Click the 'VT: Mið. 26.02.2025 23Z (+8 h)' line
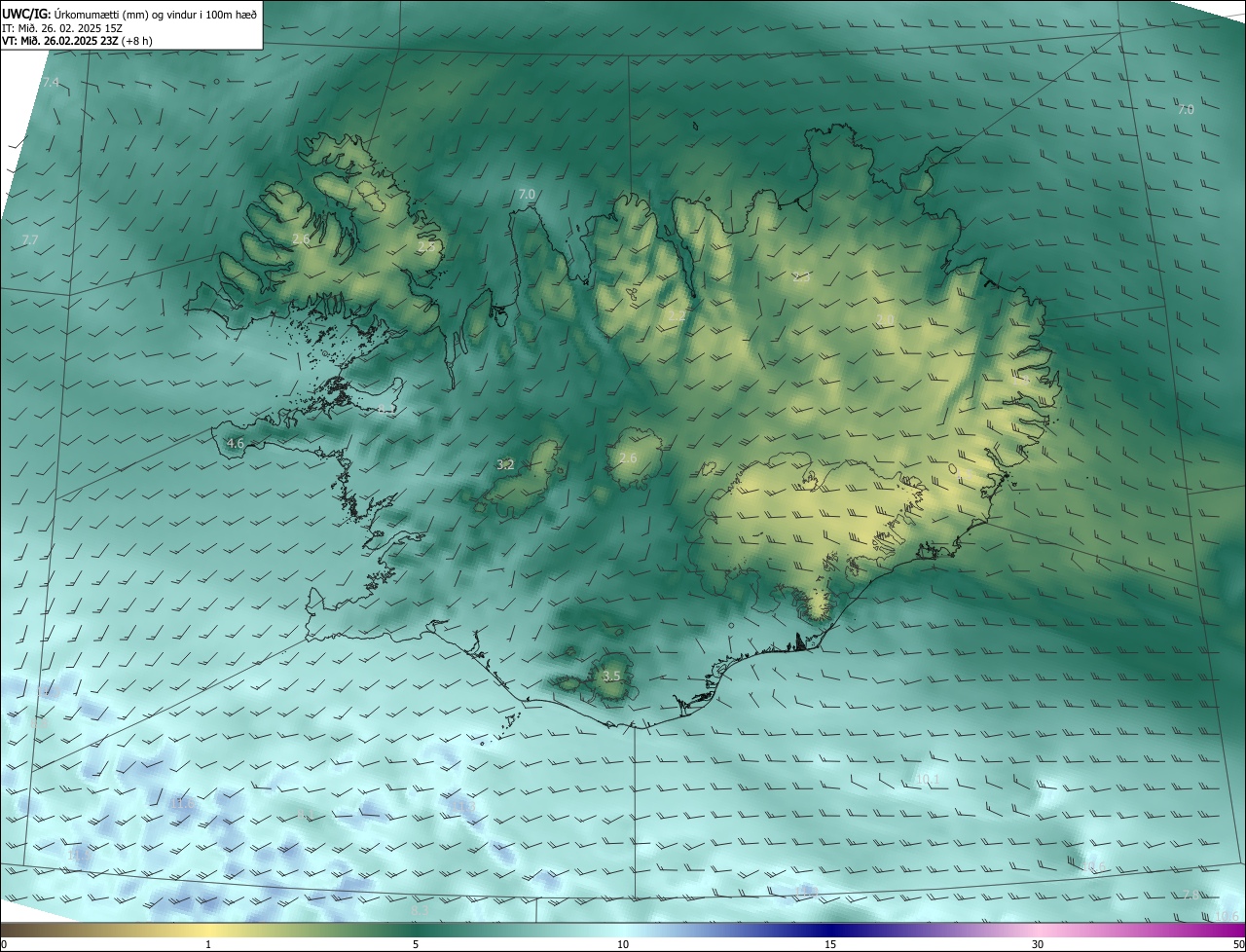1246x952 pixels. tap(77, 41)
